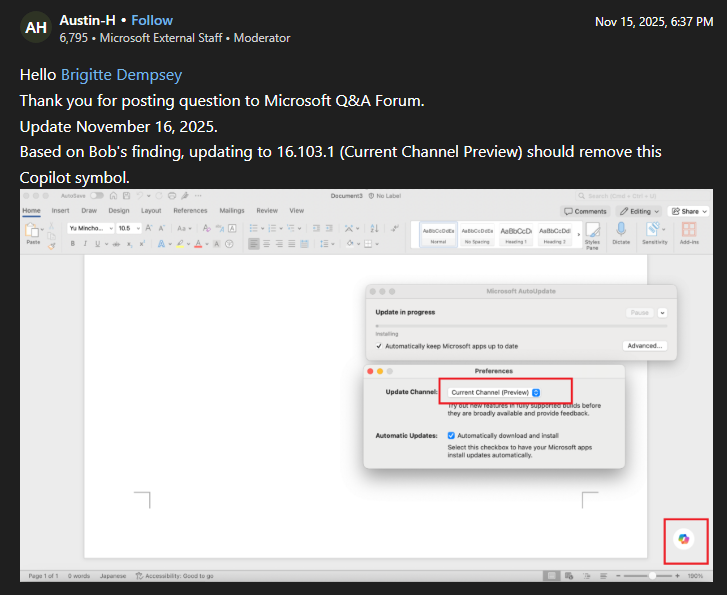Click the Align Left icon
727x595 pixels.
(254, 243)
